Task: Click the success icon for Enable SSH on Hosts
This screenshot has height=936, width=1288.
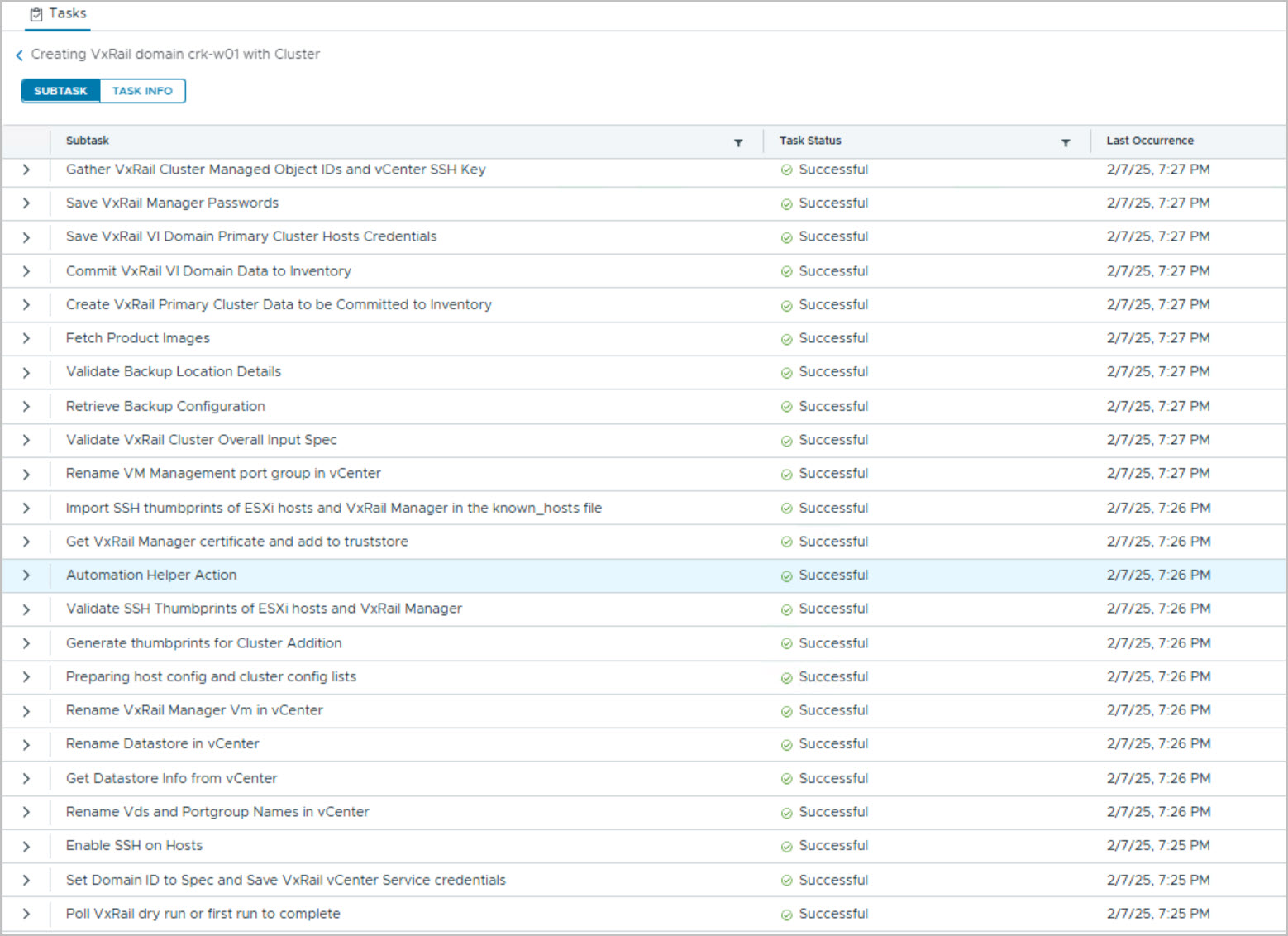Action: pos(786,847)
